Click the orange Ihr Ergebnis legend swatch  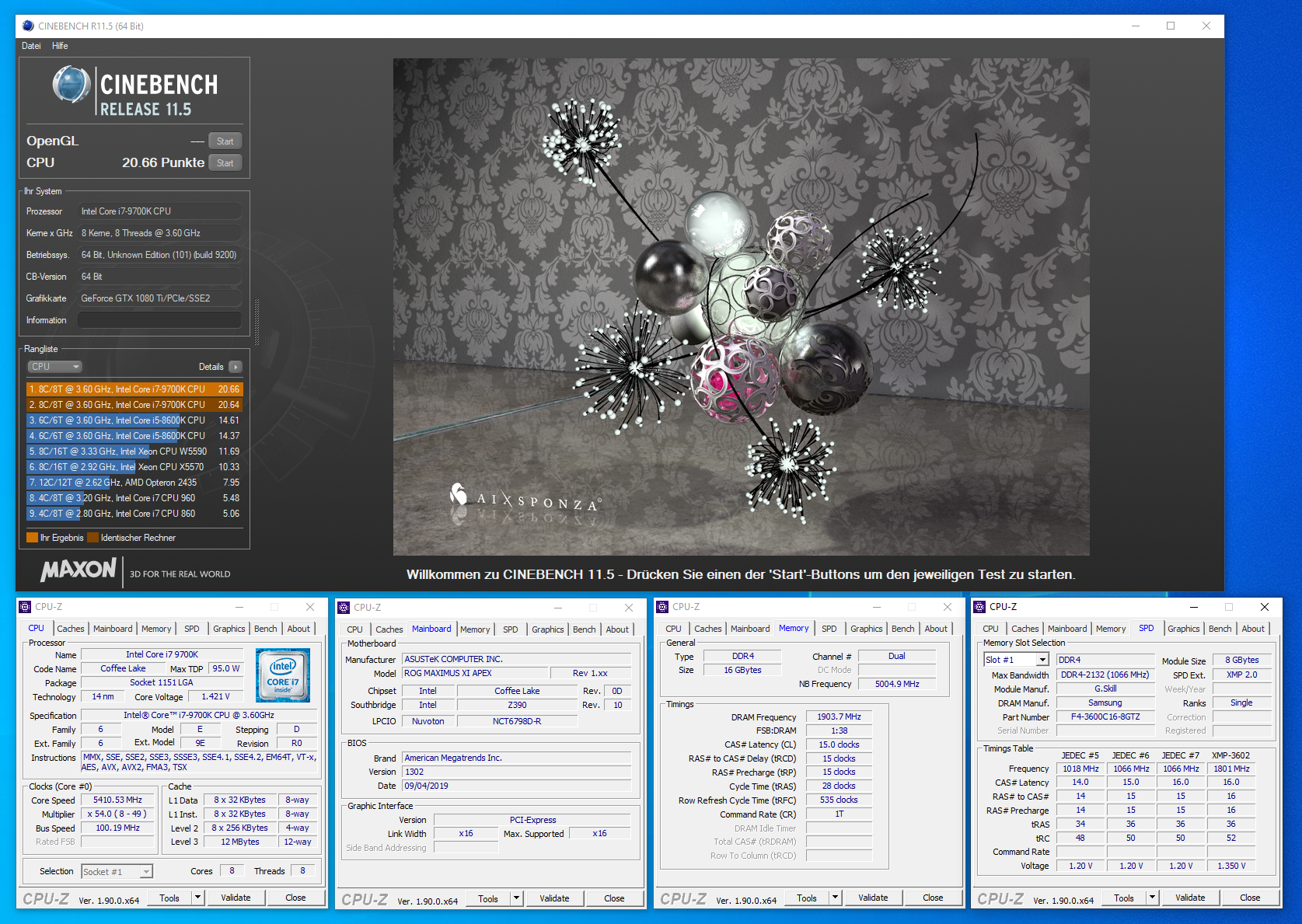(32, 538)
